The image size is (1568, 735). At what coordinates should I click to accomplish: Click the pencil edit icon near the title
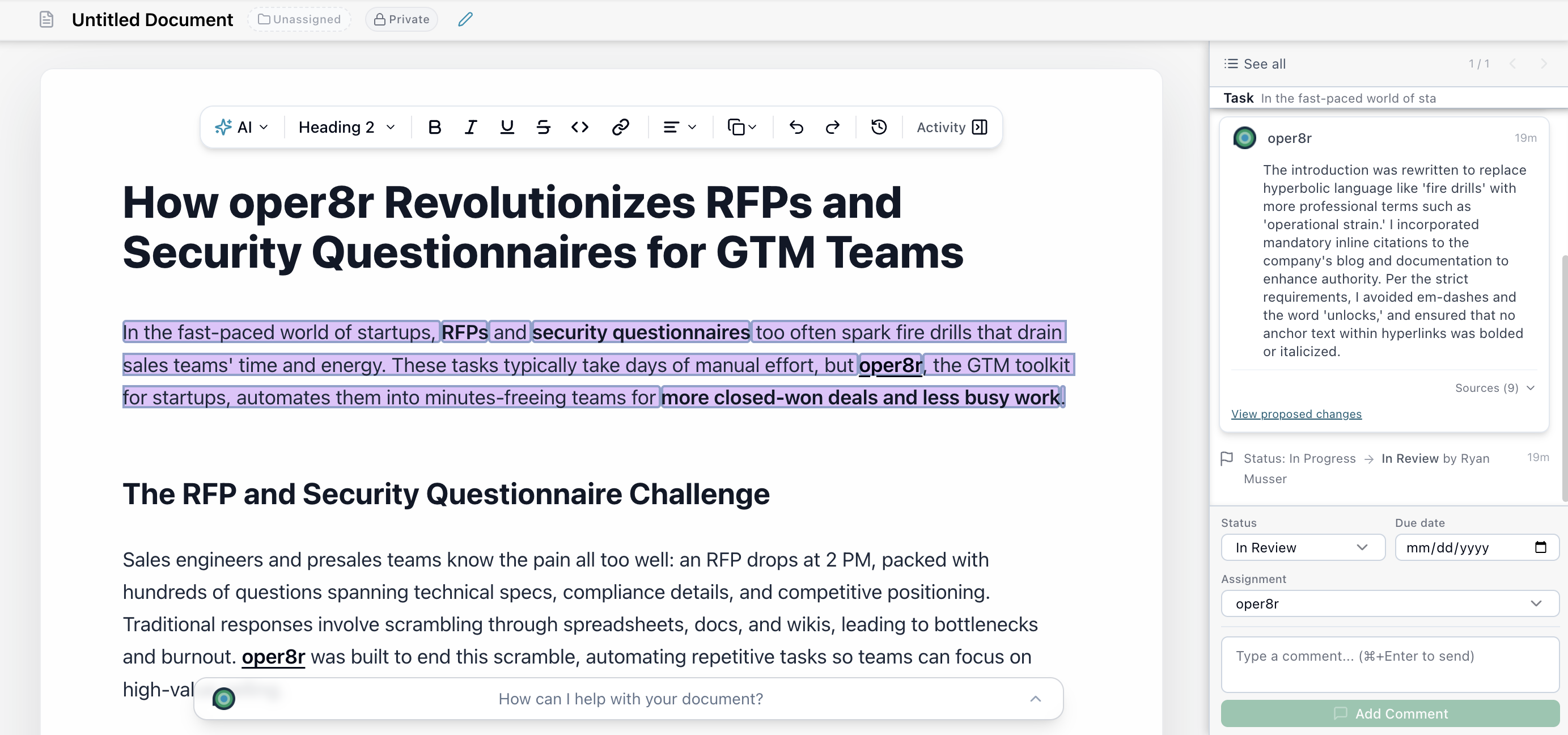(x=464, y=19)
